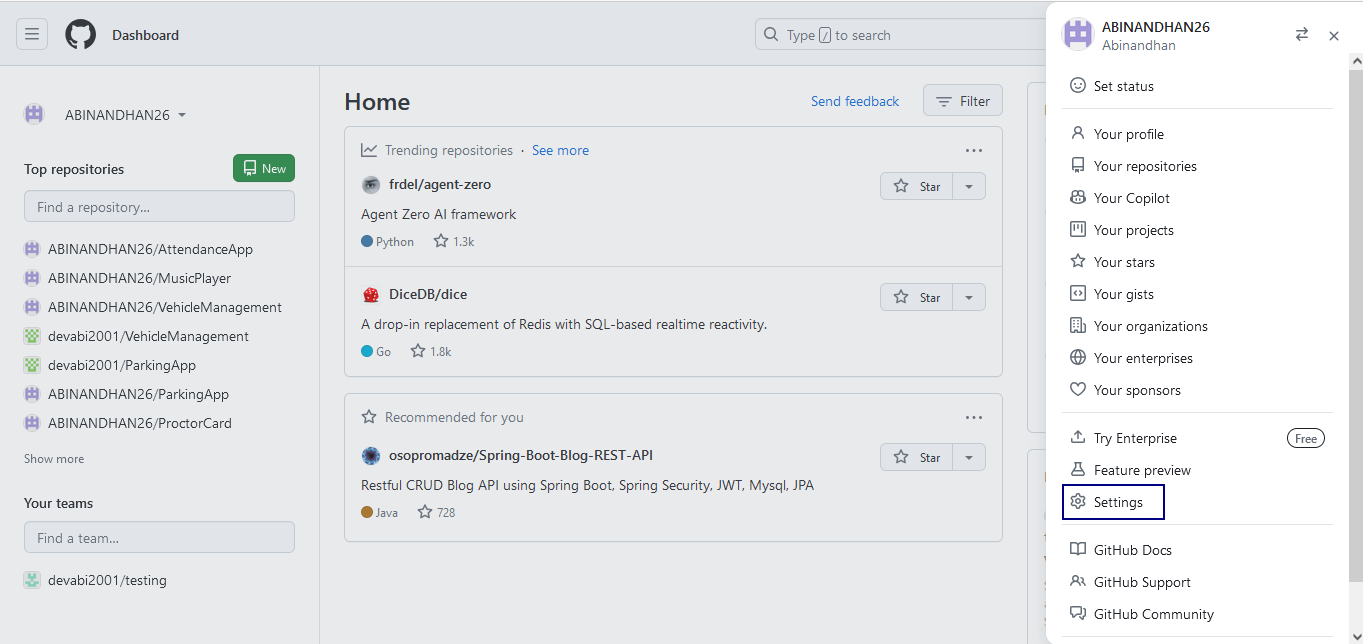Image resolution: width=1363 pixels, height=644 pixels.
Task: Open devabi2001/VehicleManagement repository
Action: coord(148,336)
